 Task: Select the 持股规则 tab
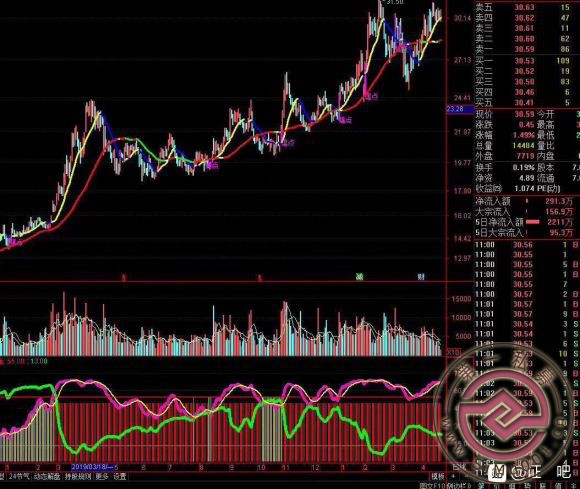78,476
